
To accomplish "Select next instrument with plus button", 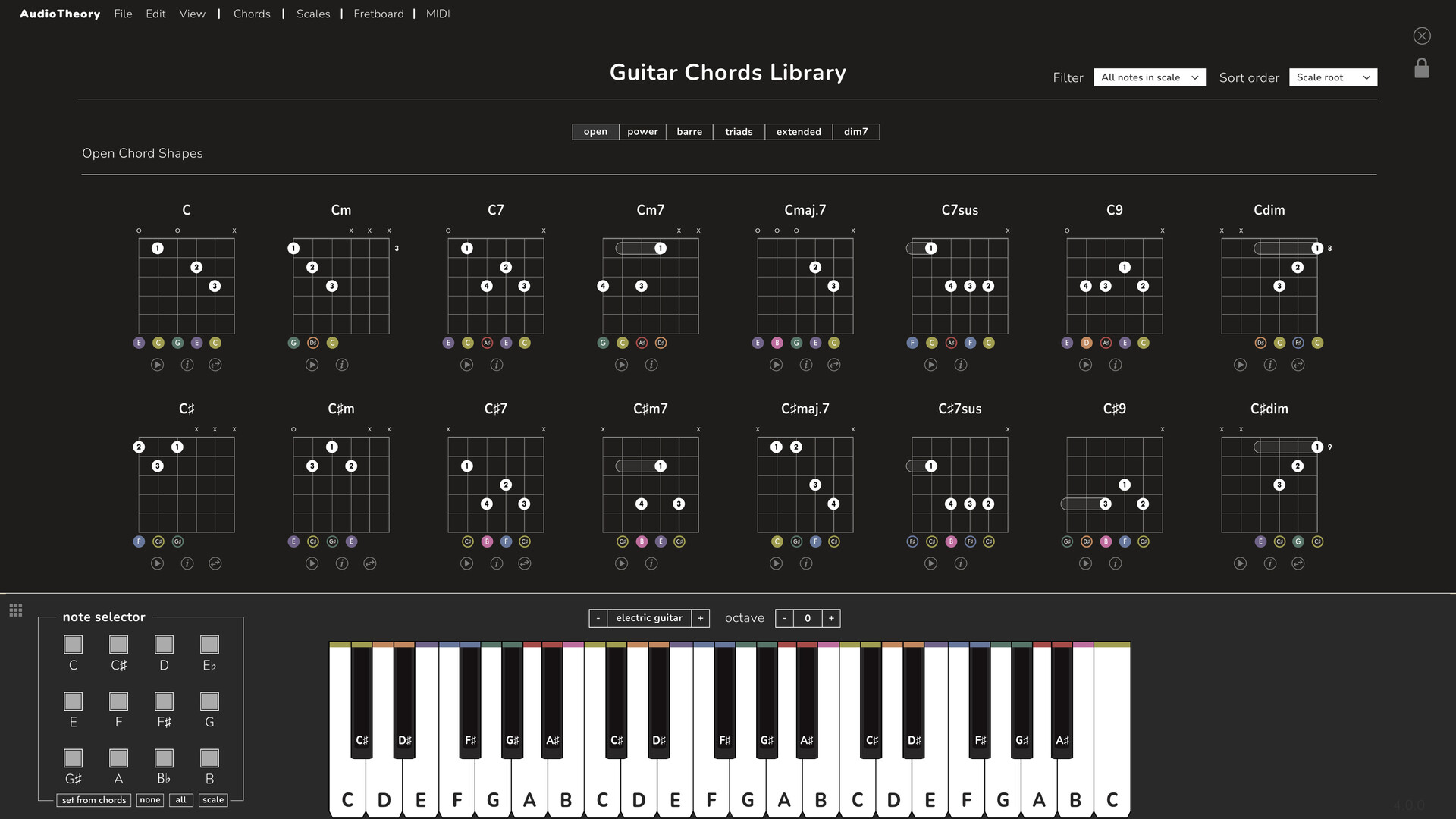I will click(x=701, y=618).
